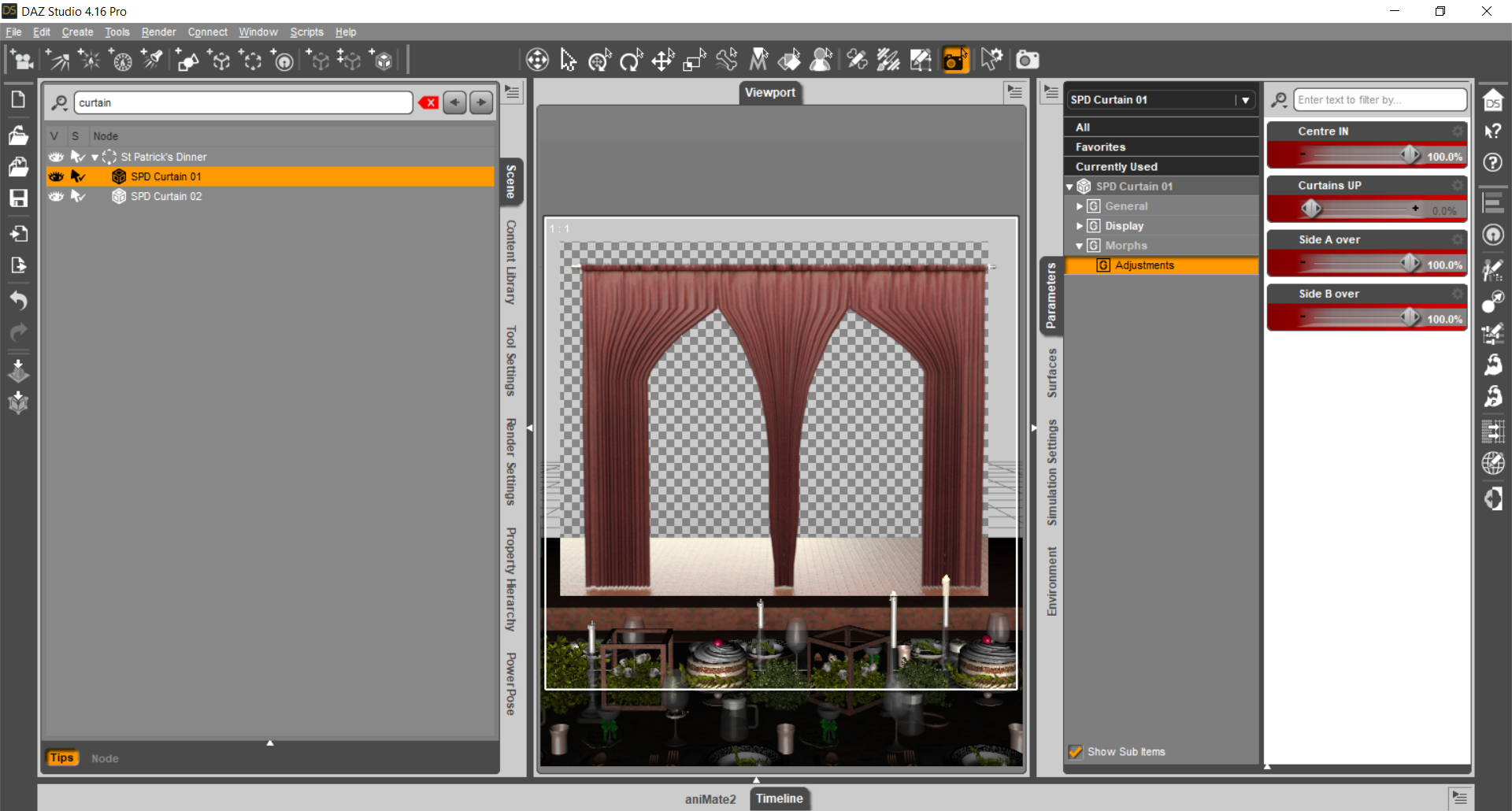Open the Spot Render camera tool

click(955, 60)
